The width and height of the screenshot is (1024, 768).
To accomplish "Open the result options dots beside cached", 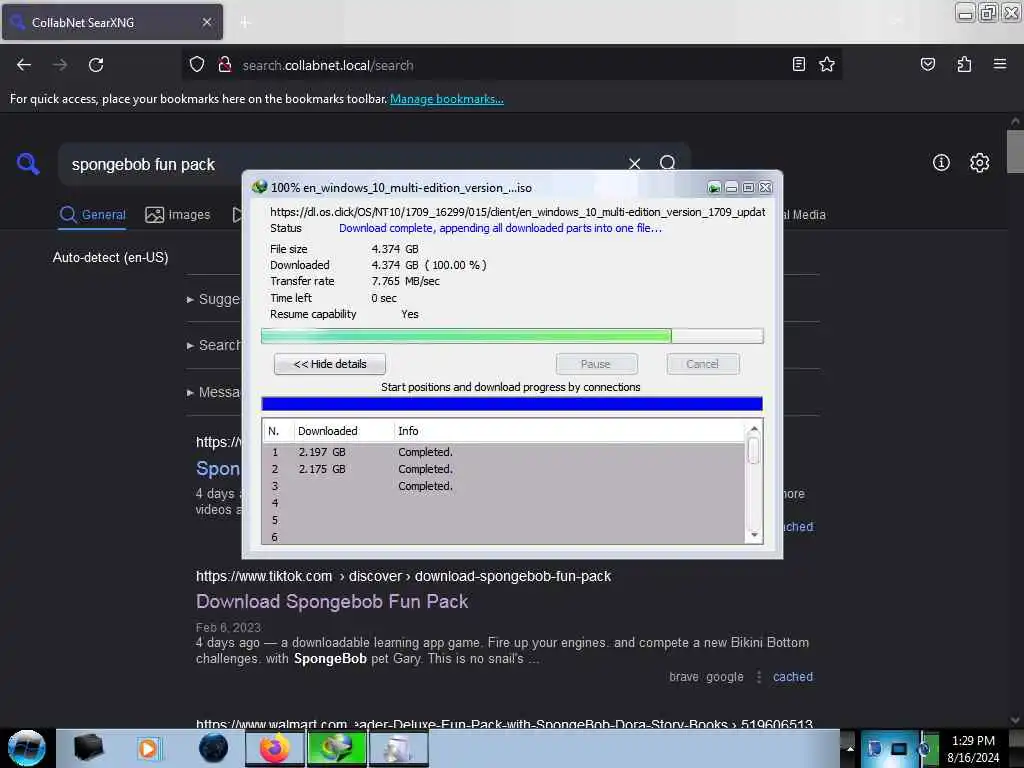I will 758,677.
